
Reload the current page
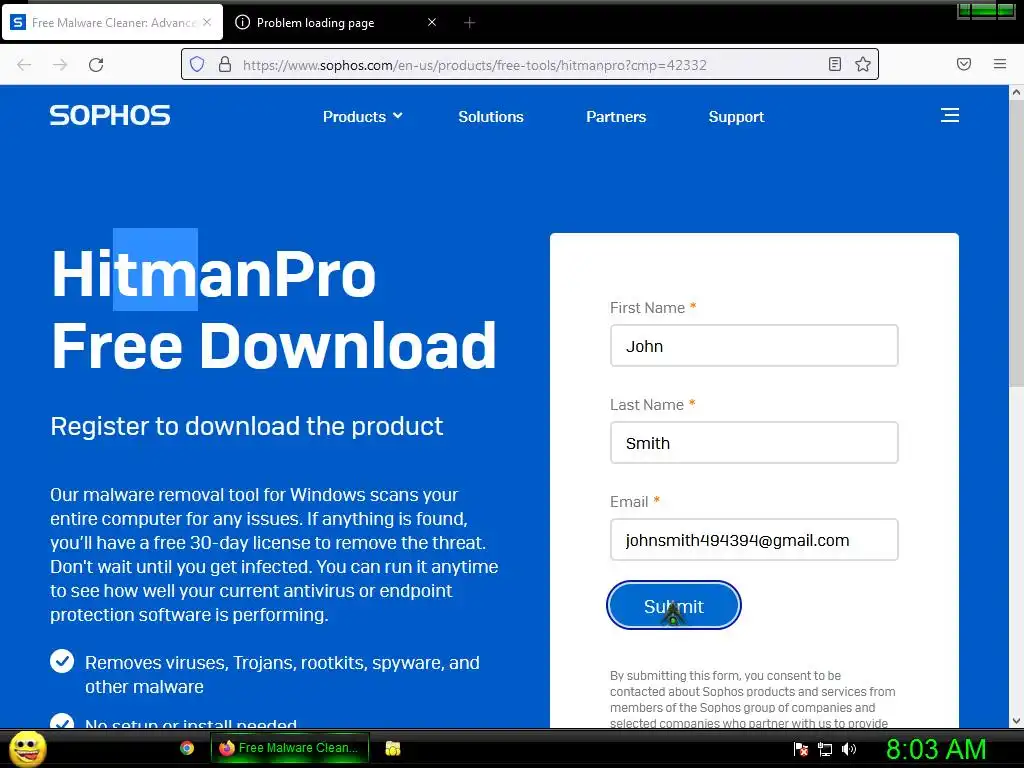point(96,65)
